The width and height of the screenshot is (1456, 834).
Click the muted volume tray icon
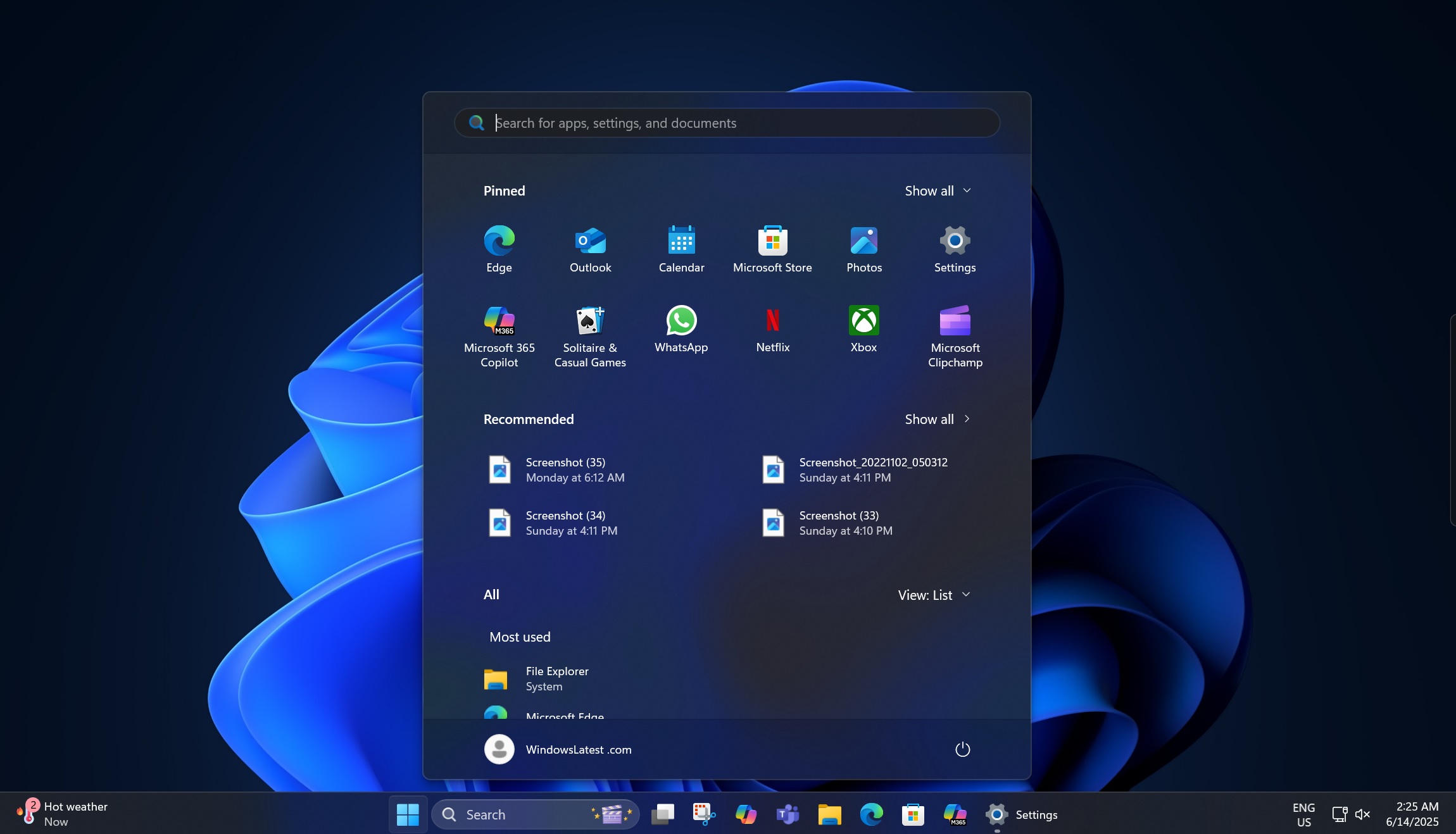coord(1362,814)
